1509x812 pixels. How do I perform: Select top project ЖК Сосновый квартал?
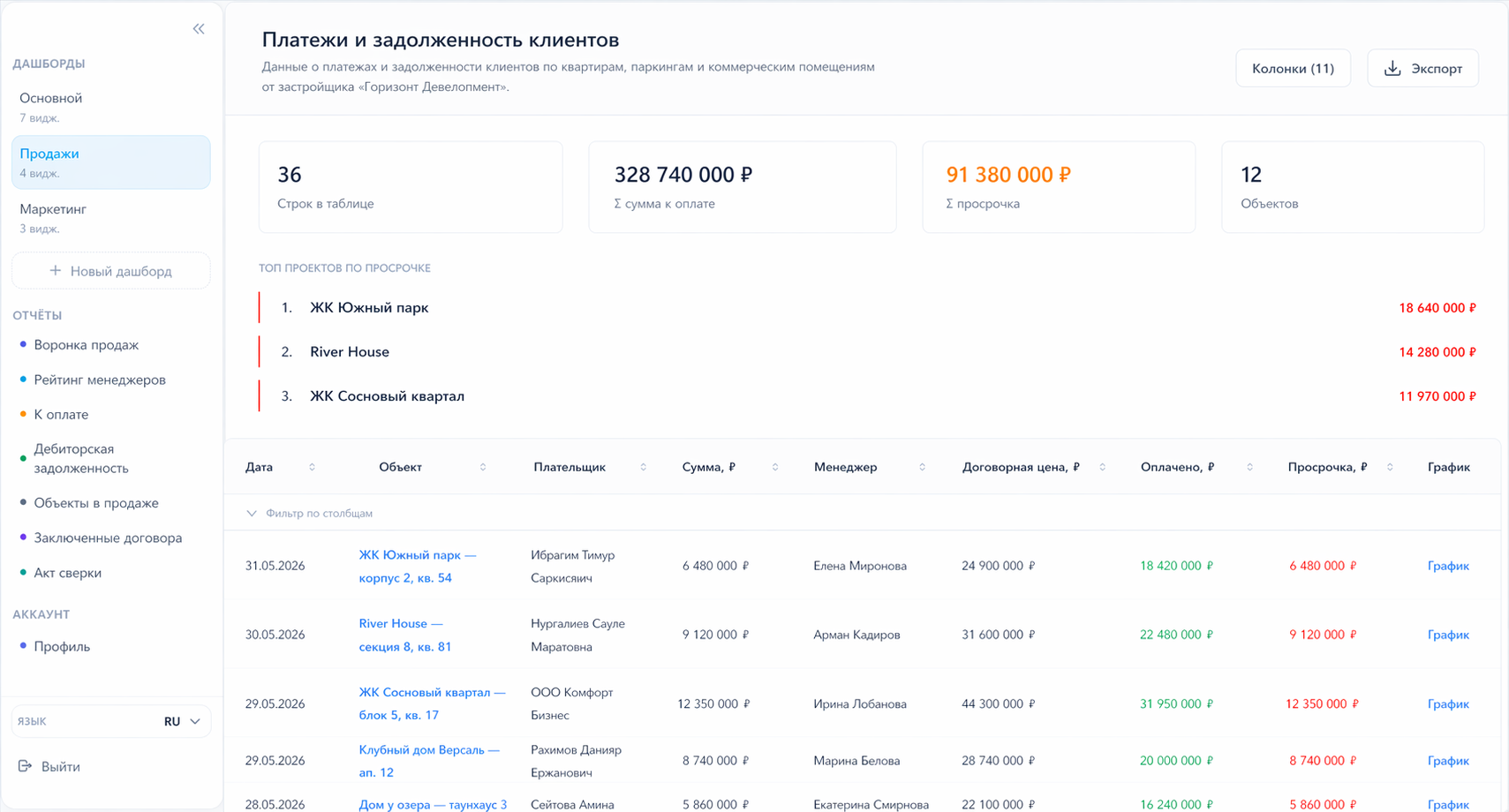pyautogui.click(x=387, y=396)
